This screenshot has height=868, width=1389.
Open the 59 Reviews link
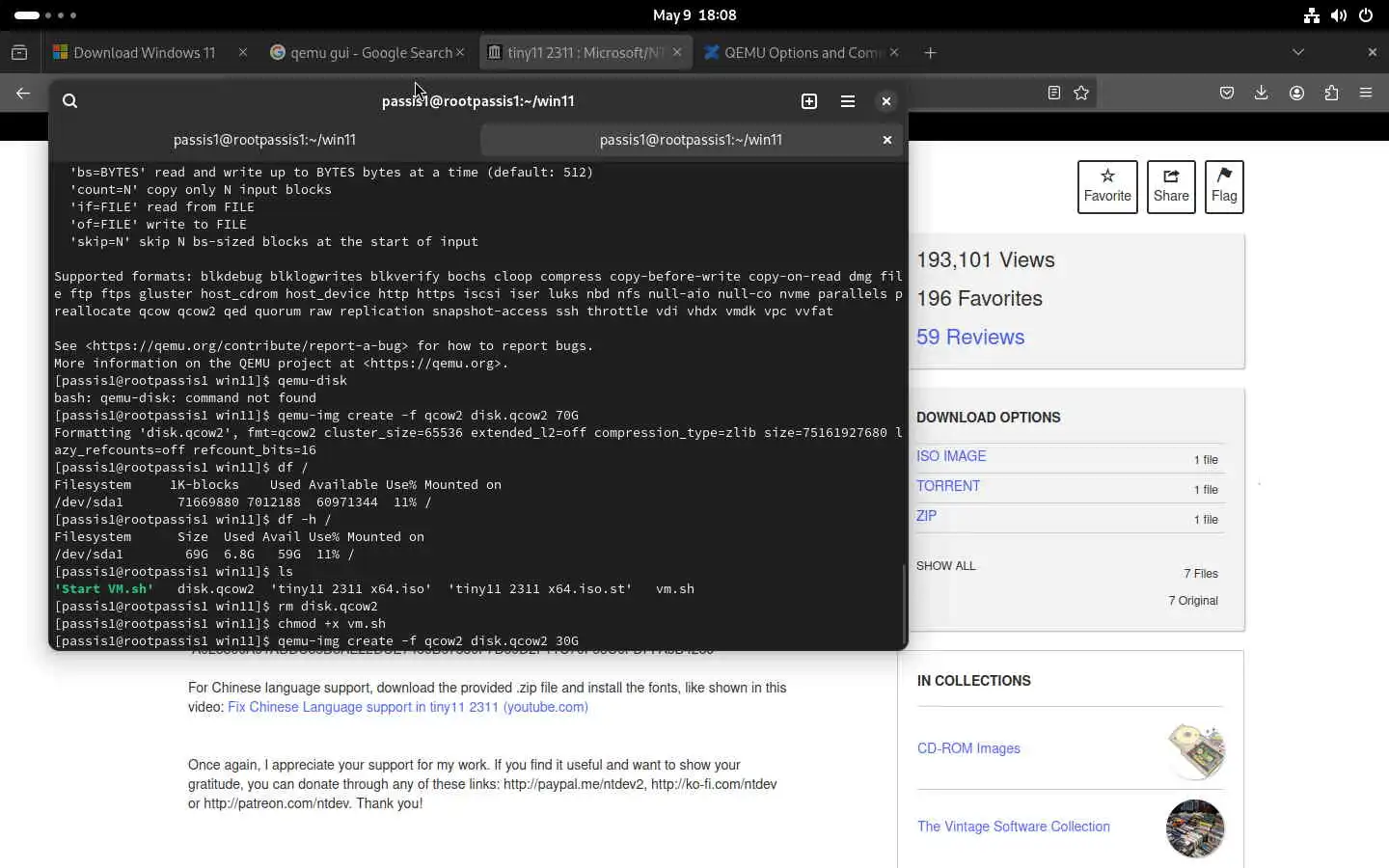click(970, 338)
